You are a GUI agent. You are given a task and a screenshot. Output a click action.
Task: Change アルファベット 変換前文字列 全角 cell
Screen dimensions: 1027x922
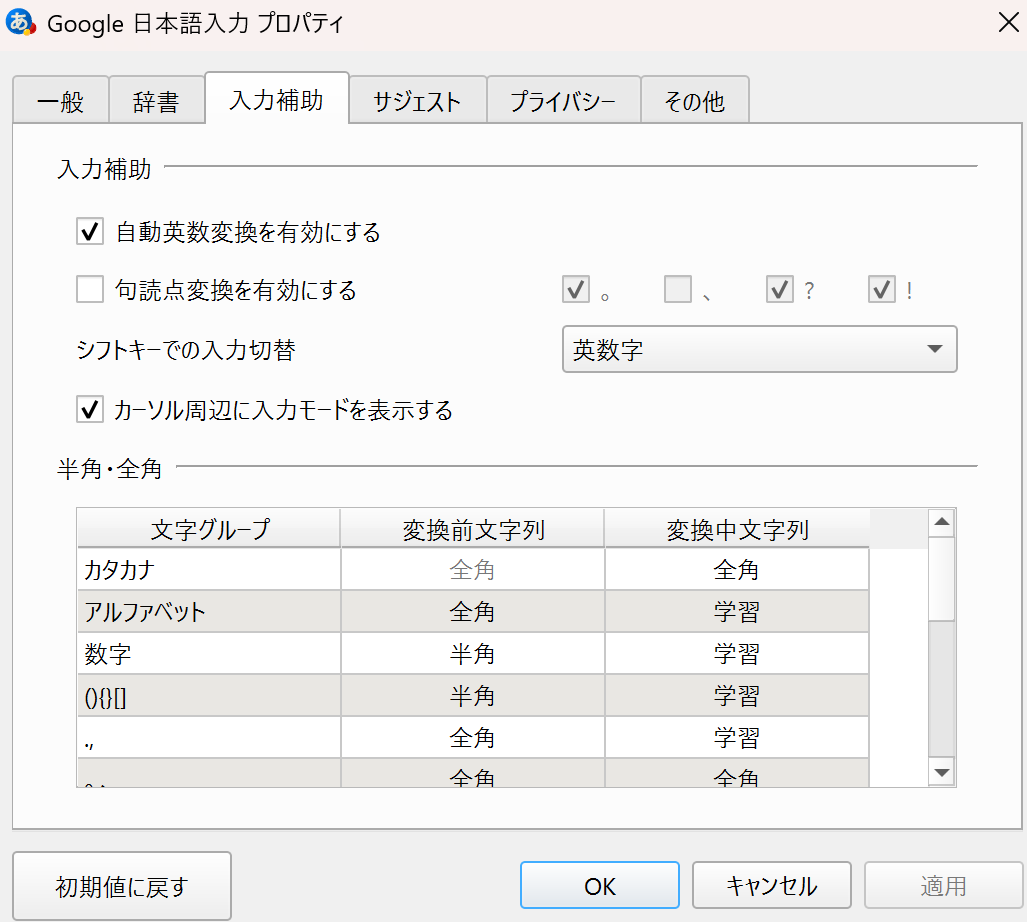(x=472, y=612)
